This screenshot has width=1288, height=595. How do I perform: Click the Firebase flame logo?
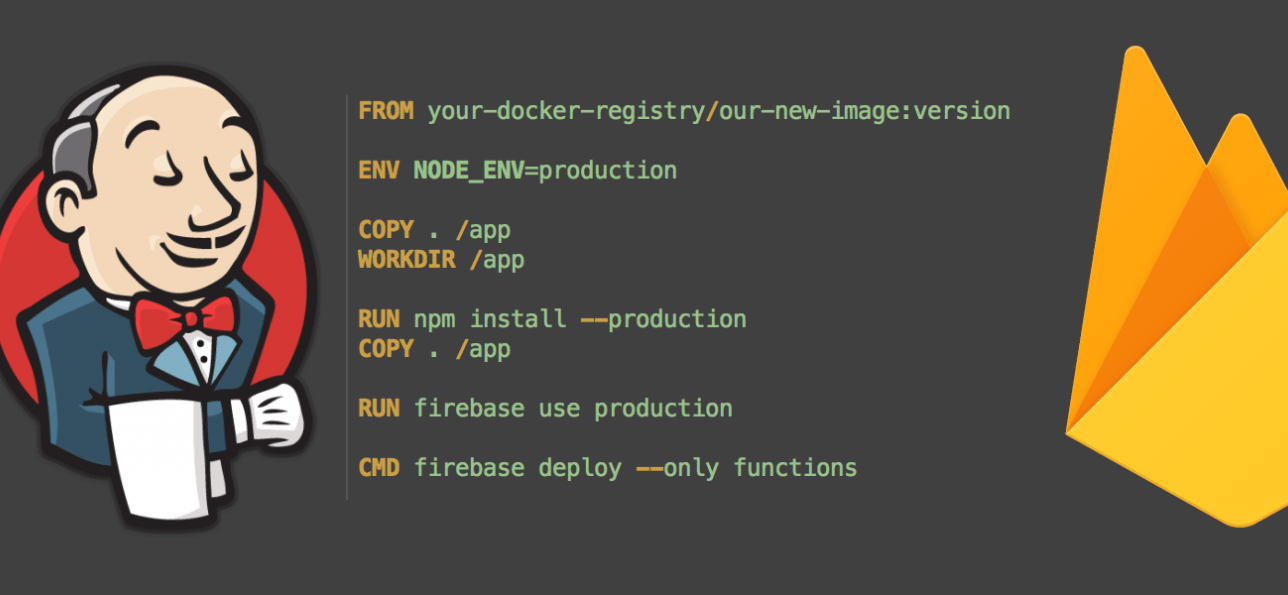pos(1177,285)
